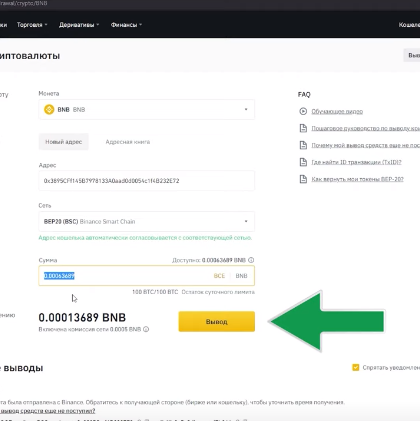Open Почему мой вывод средств FAQ link
Viewport: 420px width, 421px height.
366,145
